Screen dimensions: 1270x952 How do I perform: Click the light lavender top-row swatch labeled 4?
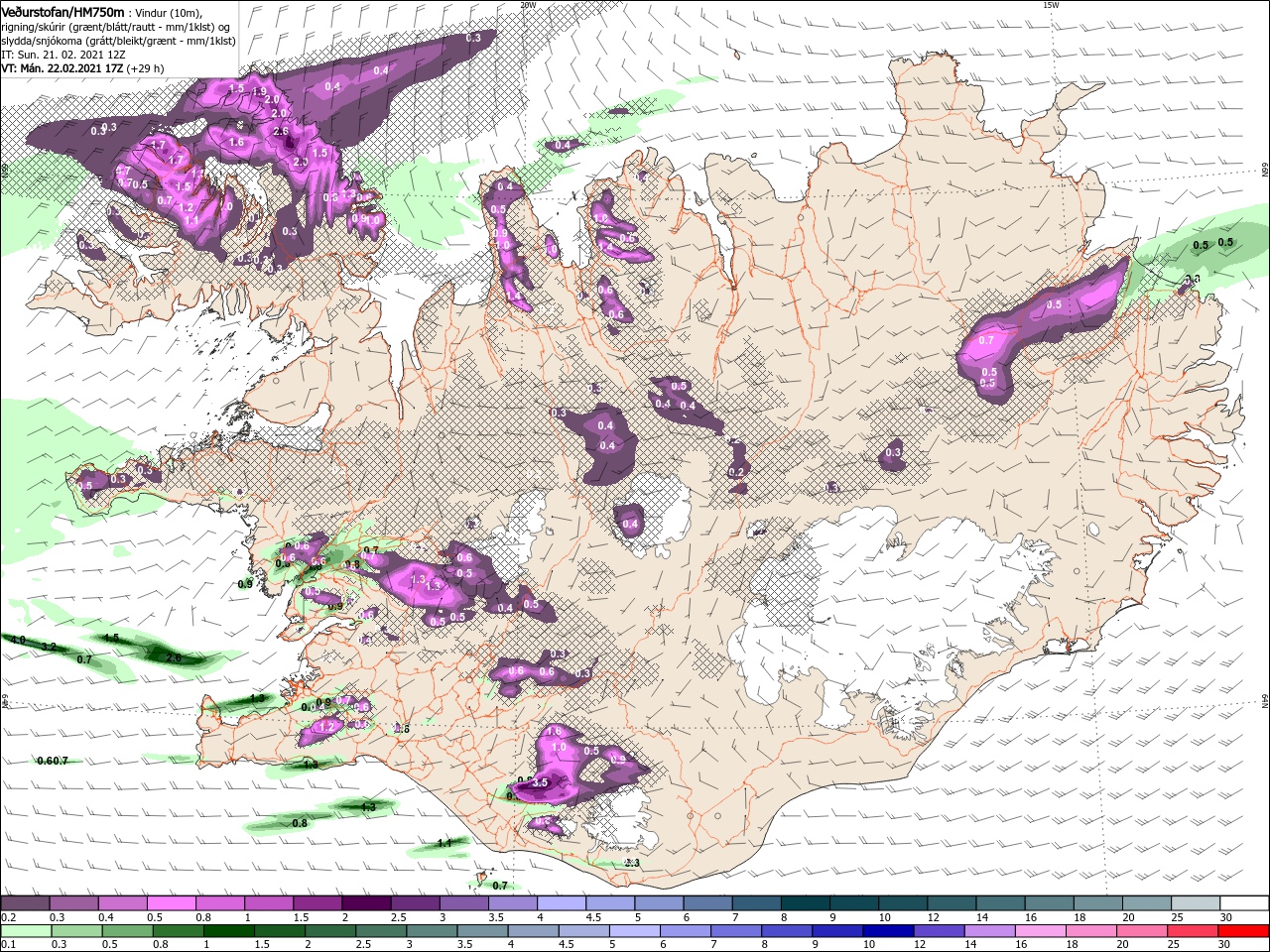[x=562, y=903]
